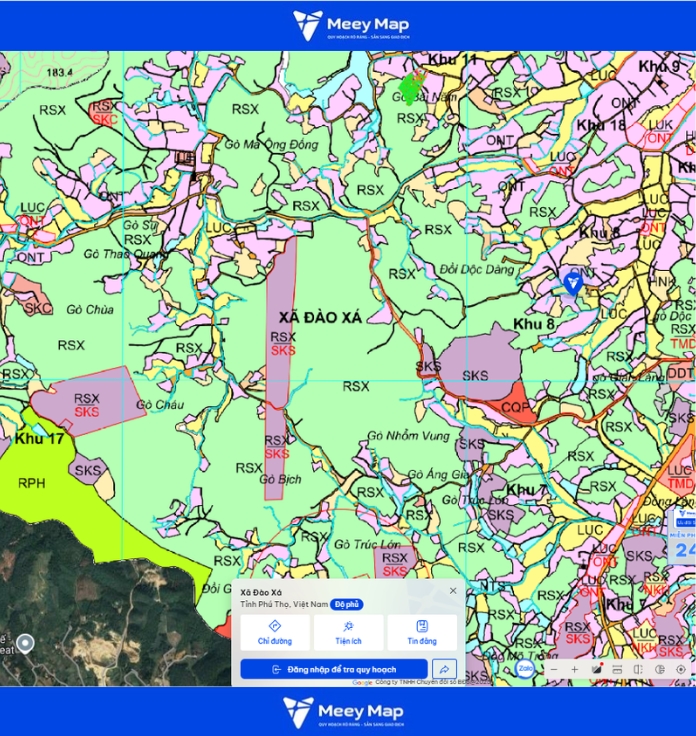Viewport: 696px width, 736px height.
Task: Click the Khu 17 area label
Action: (39, 439)
